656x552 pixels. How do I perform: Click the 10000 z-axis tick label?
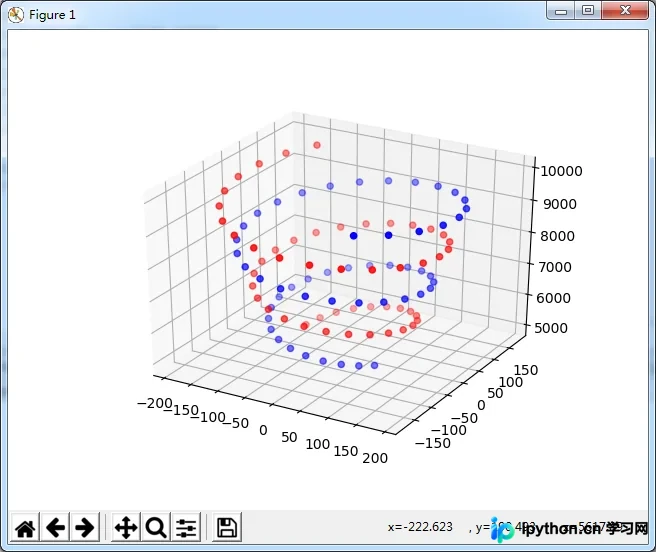tap(561, 171)
